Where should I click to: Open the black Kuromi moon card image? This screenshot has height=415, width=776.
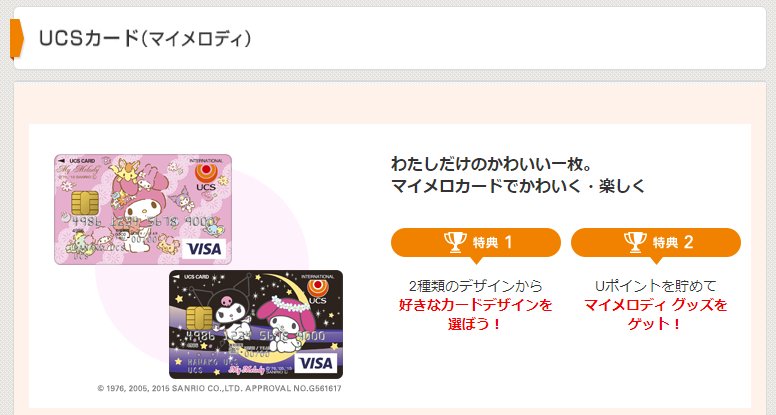point(256,324)
